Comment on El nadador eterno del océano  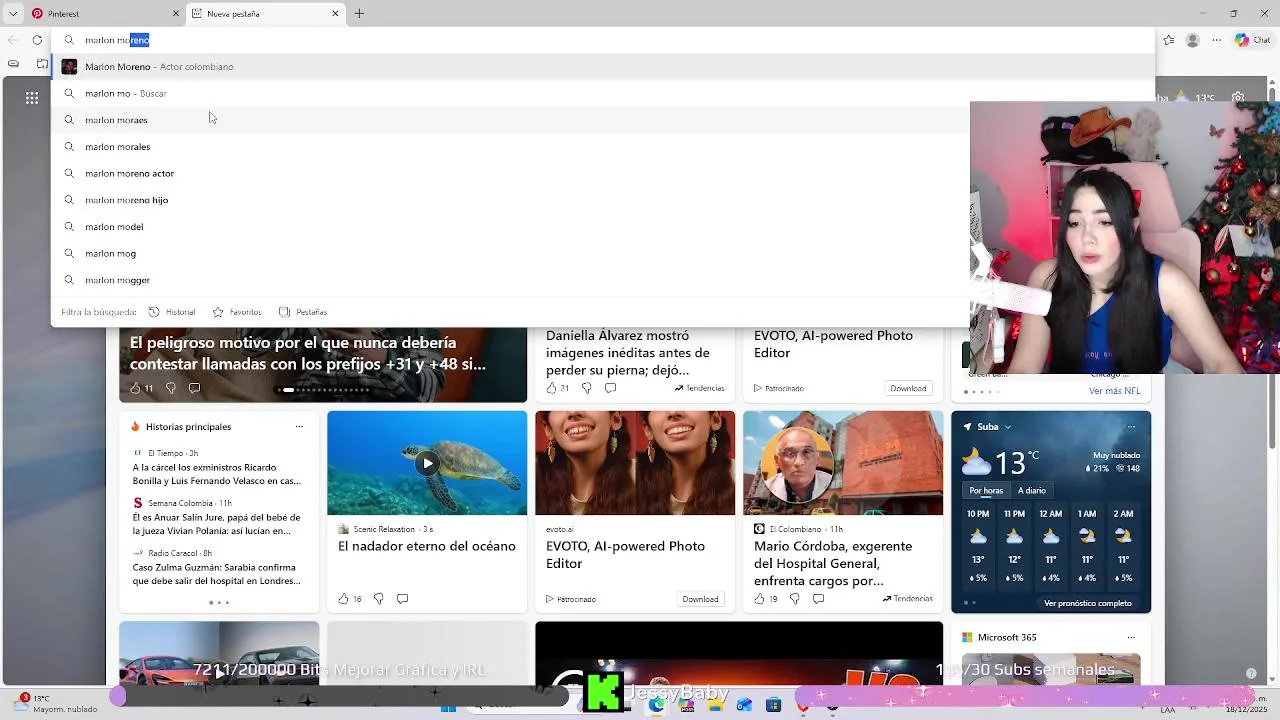pyautogui.click(x=402, y=599)
